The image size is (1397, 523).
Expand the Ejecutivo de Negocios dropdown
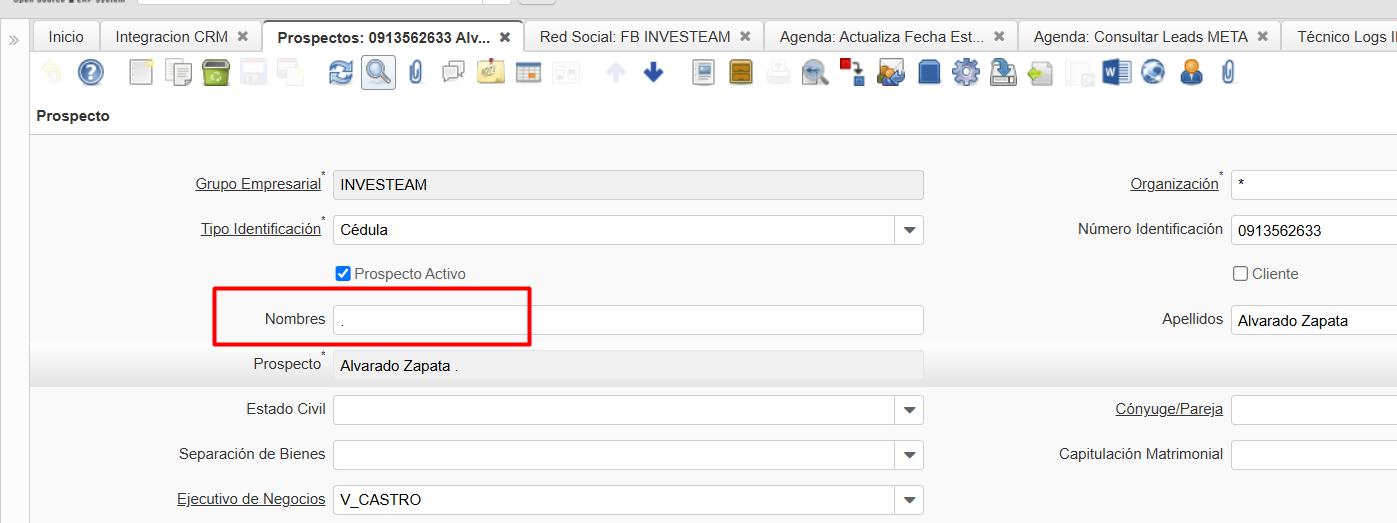909,500
